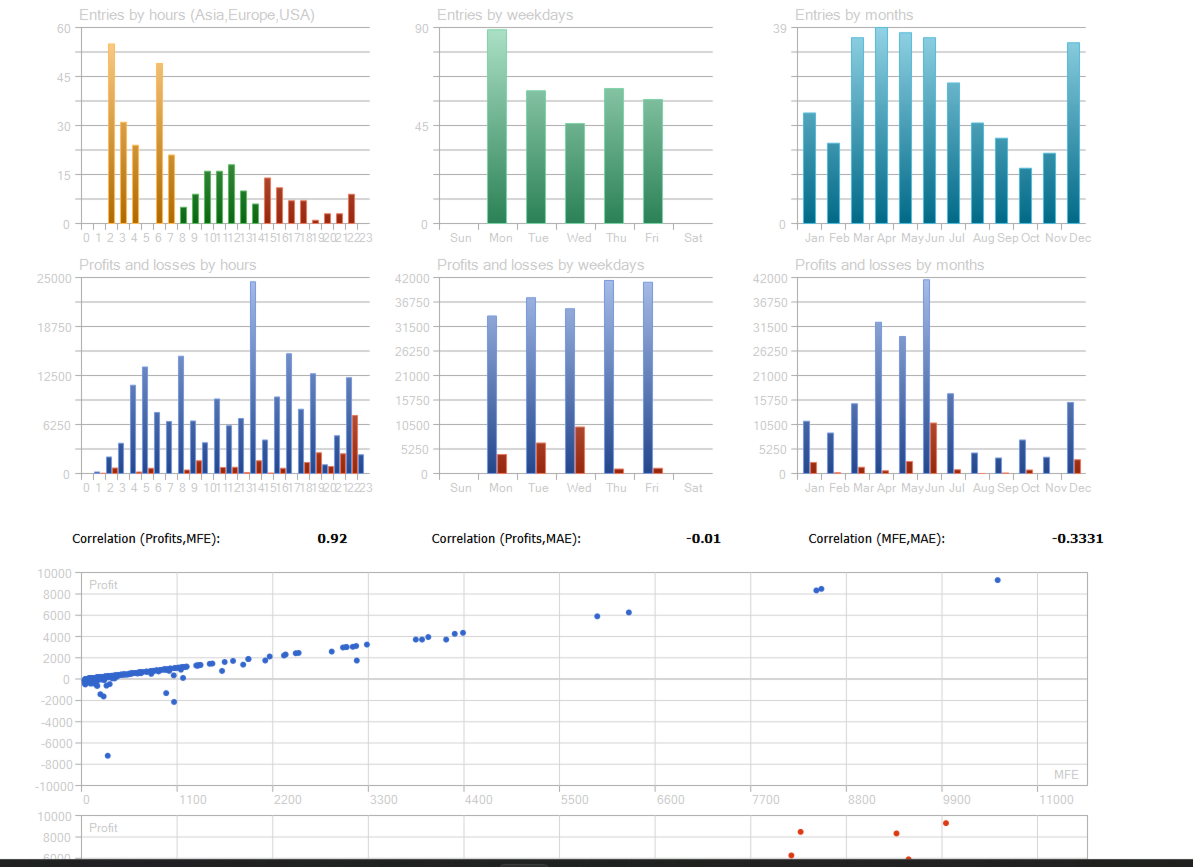Click the red Wednesday loss bar
This screenshot has width=1193, height=867.
tap(581, 450)
